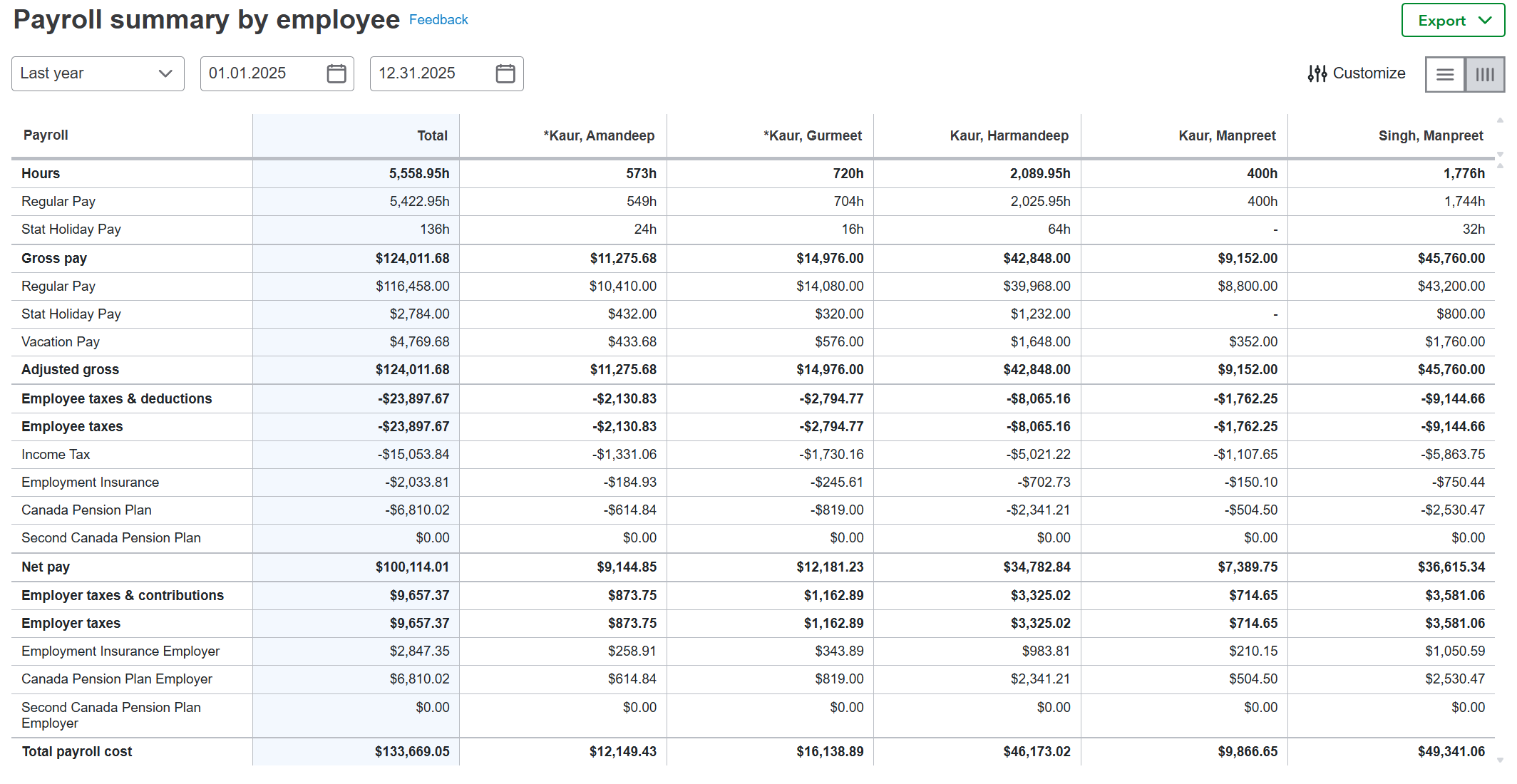
Task: Open the start date calendar picker icon
Action: (336, 73)
